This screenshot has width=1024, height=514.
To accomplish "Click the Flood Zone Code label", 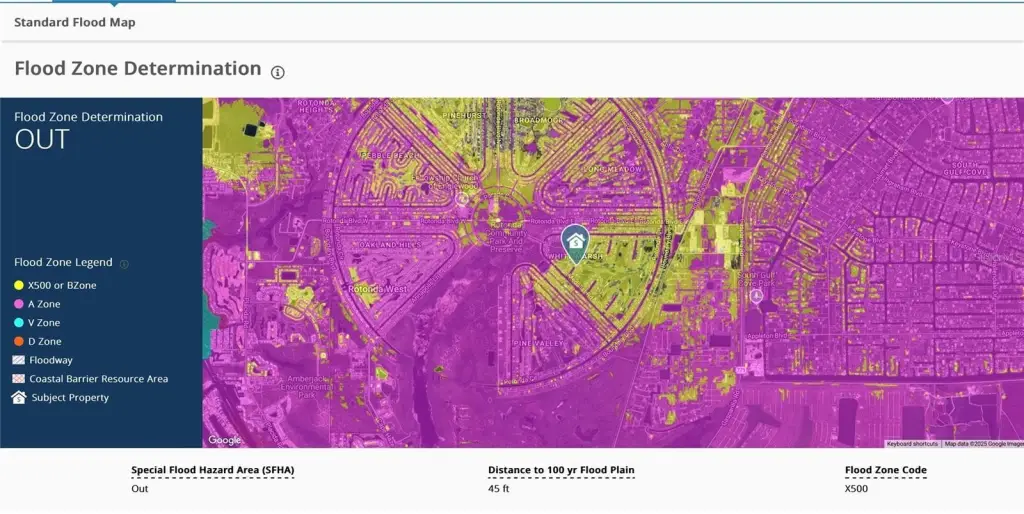I will (x=885, y=470).
